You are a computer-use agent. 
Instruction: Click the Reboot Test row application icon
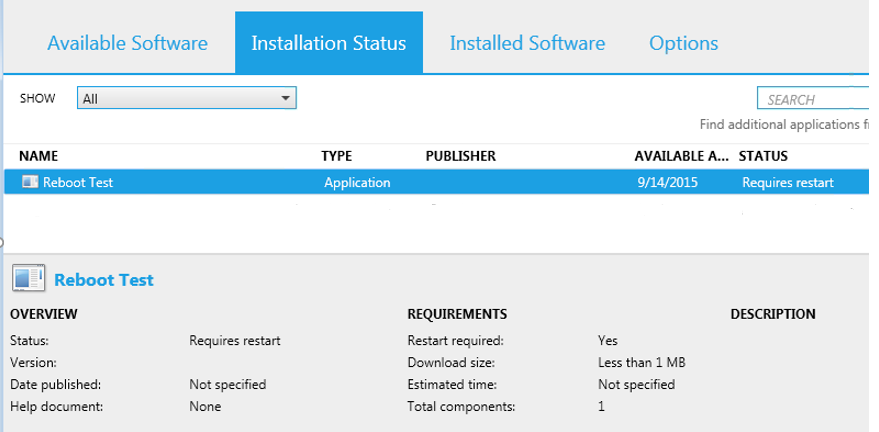coord(30,182)
